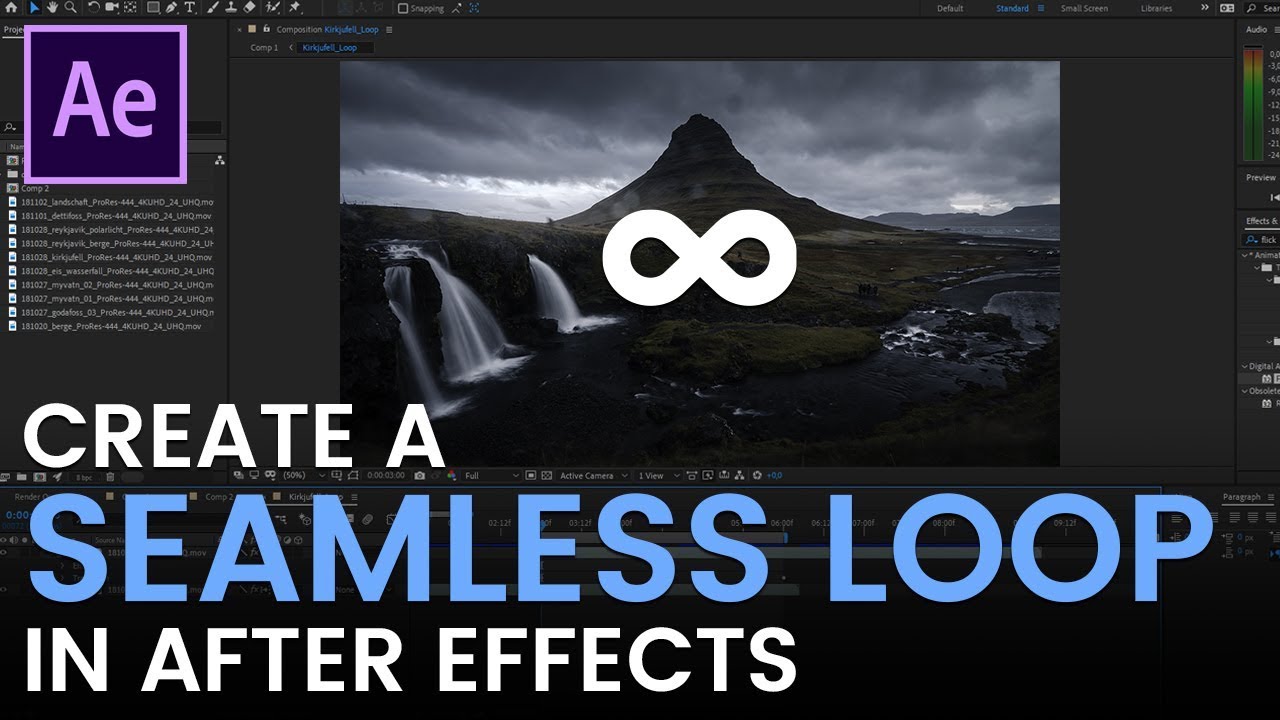Click the reset exposure icon
The width and height of the screenshot is (1280, 720).
(757, 476)
